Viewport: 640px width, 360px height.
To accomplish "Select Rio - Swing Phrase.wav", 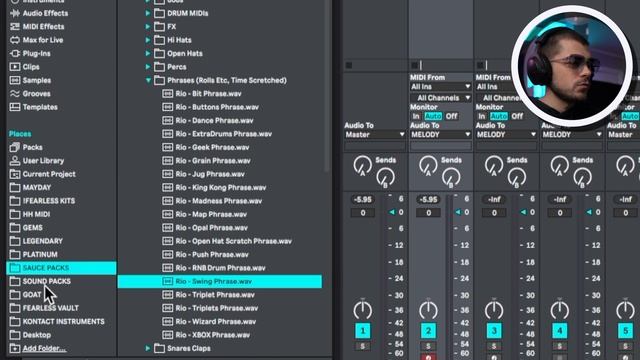I will point(220,281).
